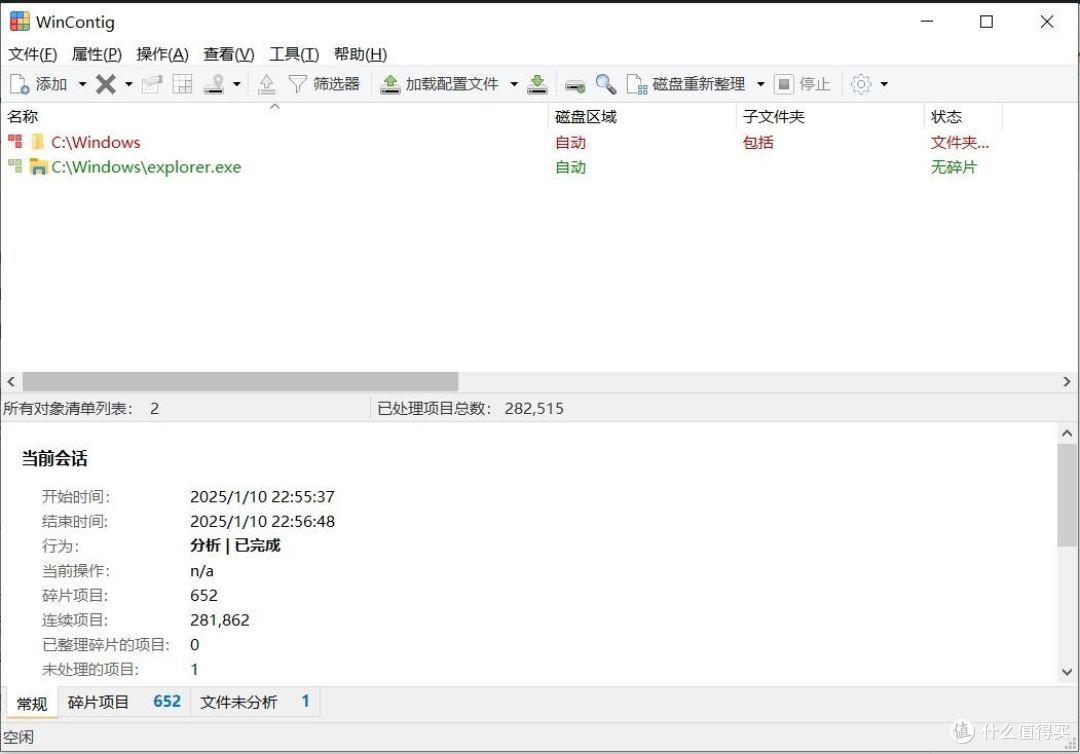Switch to the 碎片项目 652 tab
The width and height of the screenshot is (1080, 754).
click(124, 702)
